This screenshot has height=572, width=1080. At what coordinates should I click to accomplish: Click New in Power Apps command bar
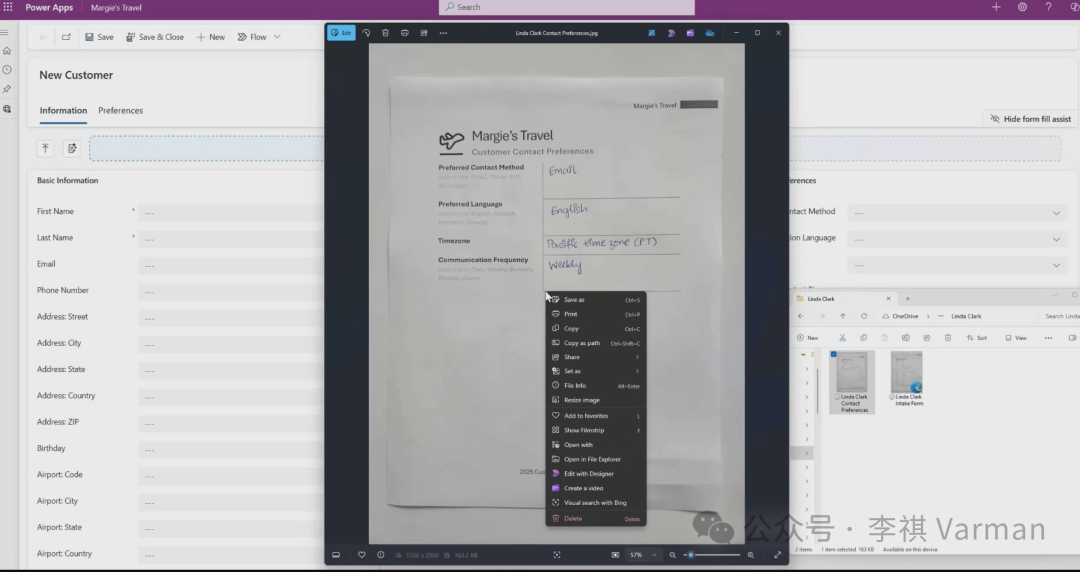coord(211,37)
